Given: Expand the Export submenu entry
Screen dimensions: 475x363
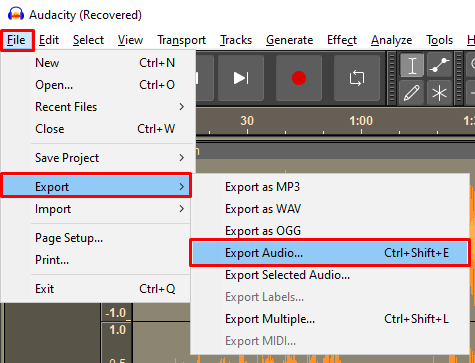Looking at the screenshot, I should coord(97,186).
